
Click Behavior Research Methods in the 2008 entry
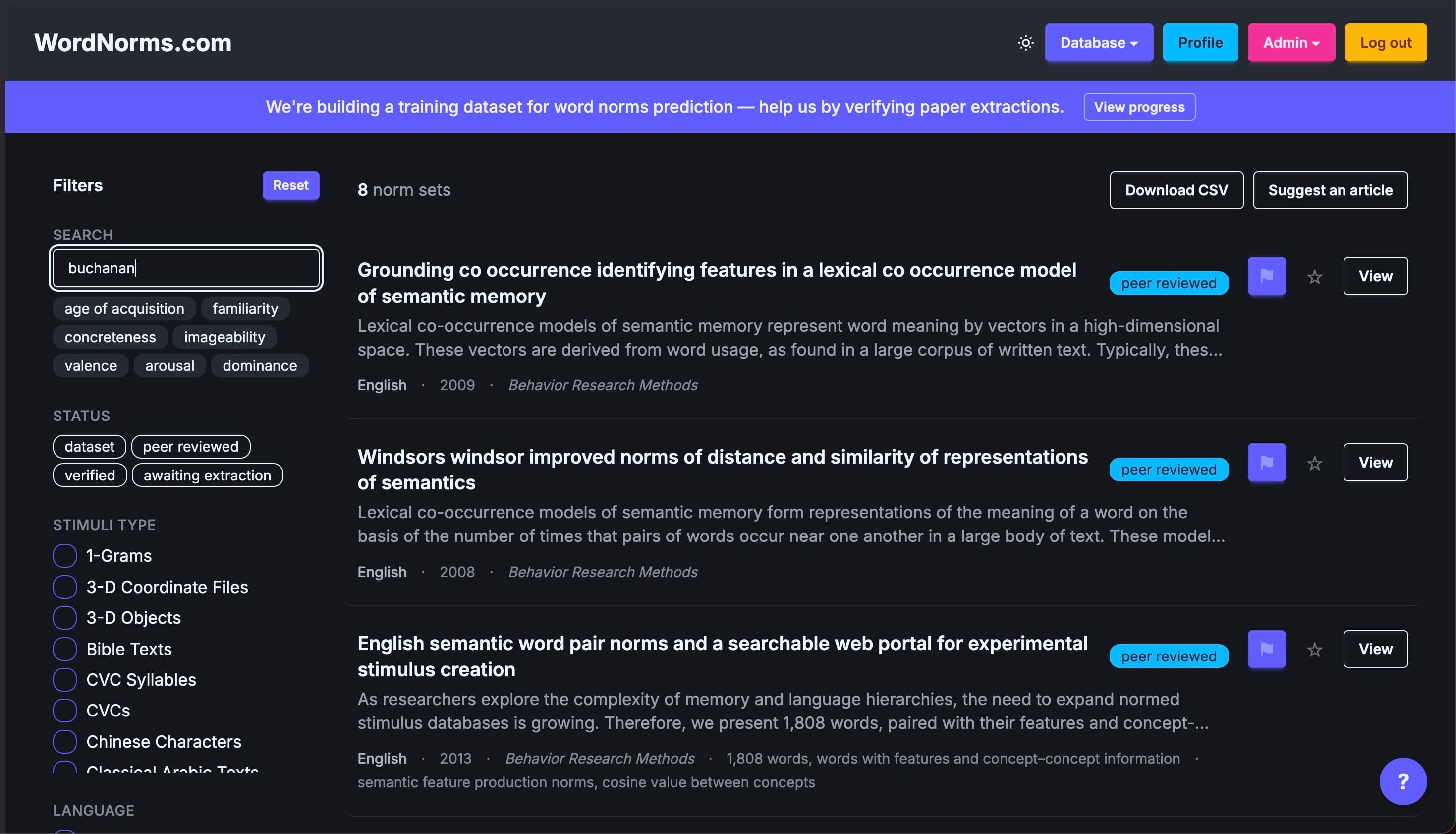coord(603,572)
